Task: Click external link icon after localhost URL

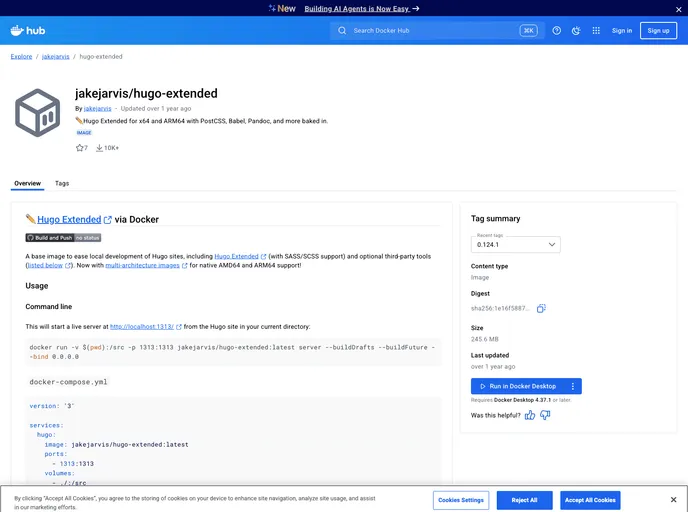Action: point(179,327)
